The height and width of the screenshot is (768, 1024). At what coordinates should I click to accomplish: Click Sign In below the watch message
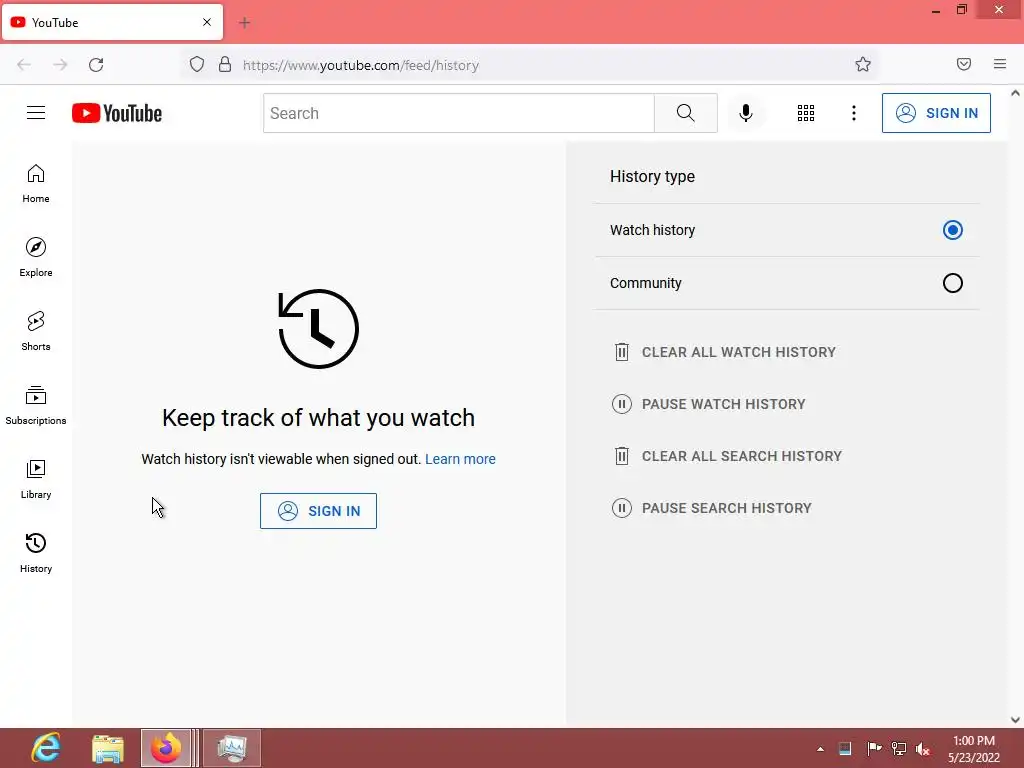[x=318, y=511]
